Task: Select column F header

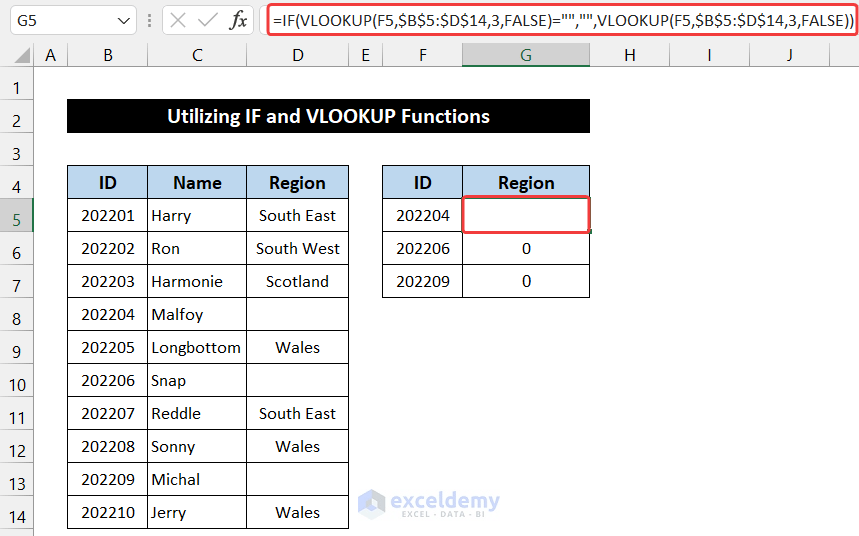Action: pos(422,55)
